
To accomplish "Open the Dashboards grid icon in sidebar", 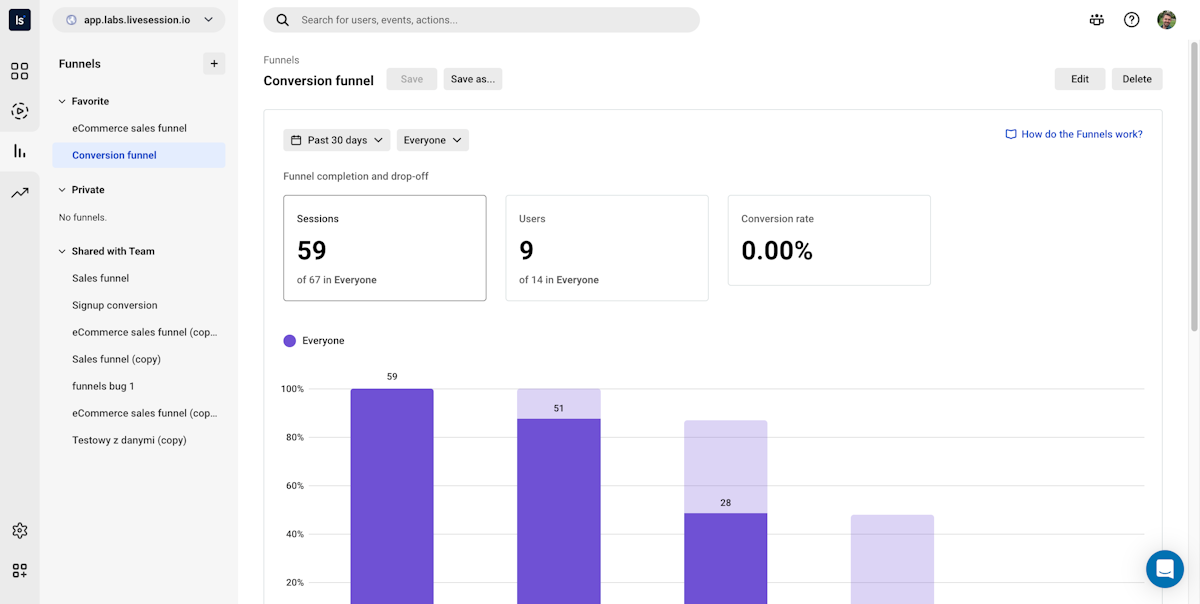I will click(x=19, y=71).
